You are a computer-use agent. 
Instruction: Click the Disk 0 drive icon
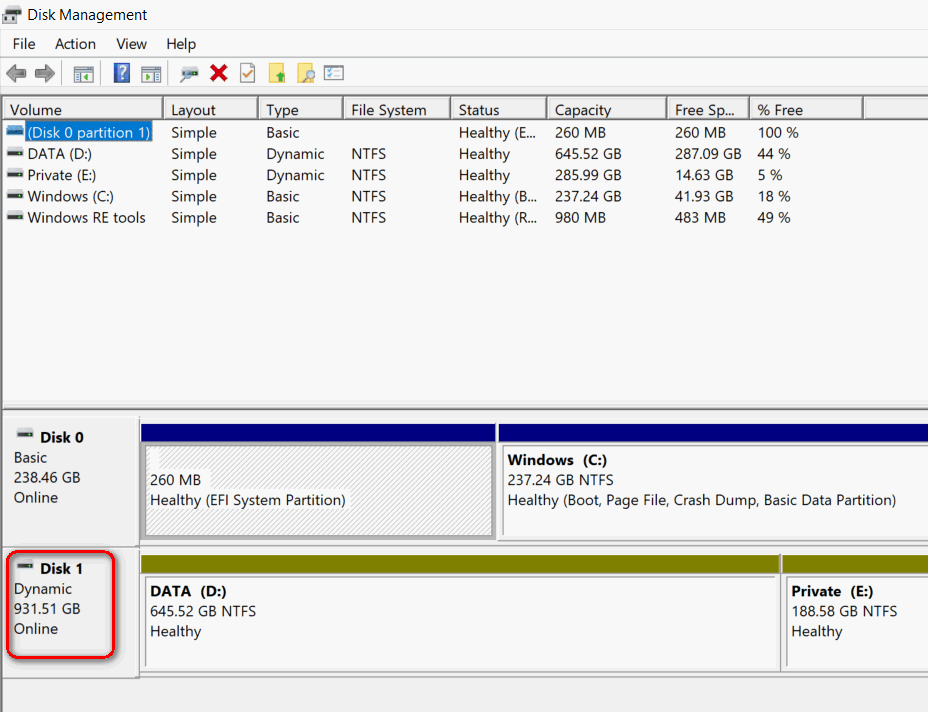(x=25, y=435)
